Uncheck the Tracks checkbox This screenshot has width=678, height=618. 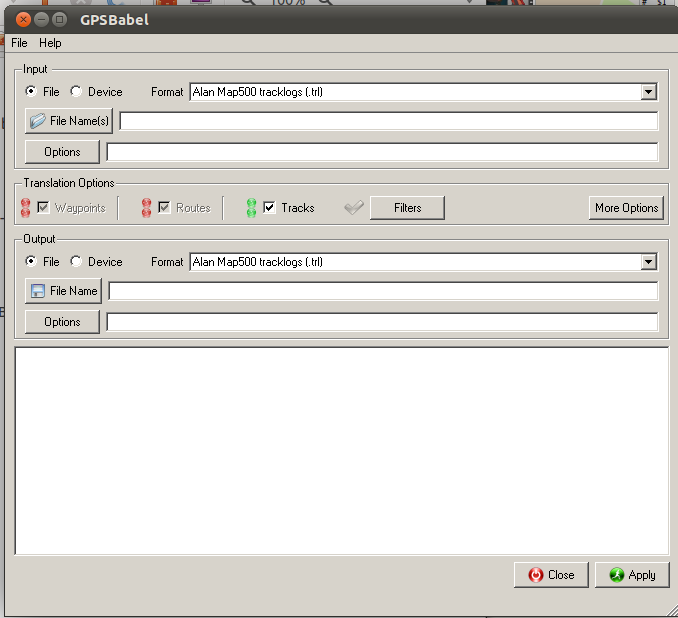tap(269, 208)
